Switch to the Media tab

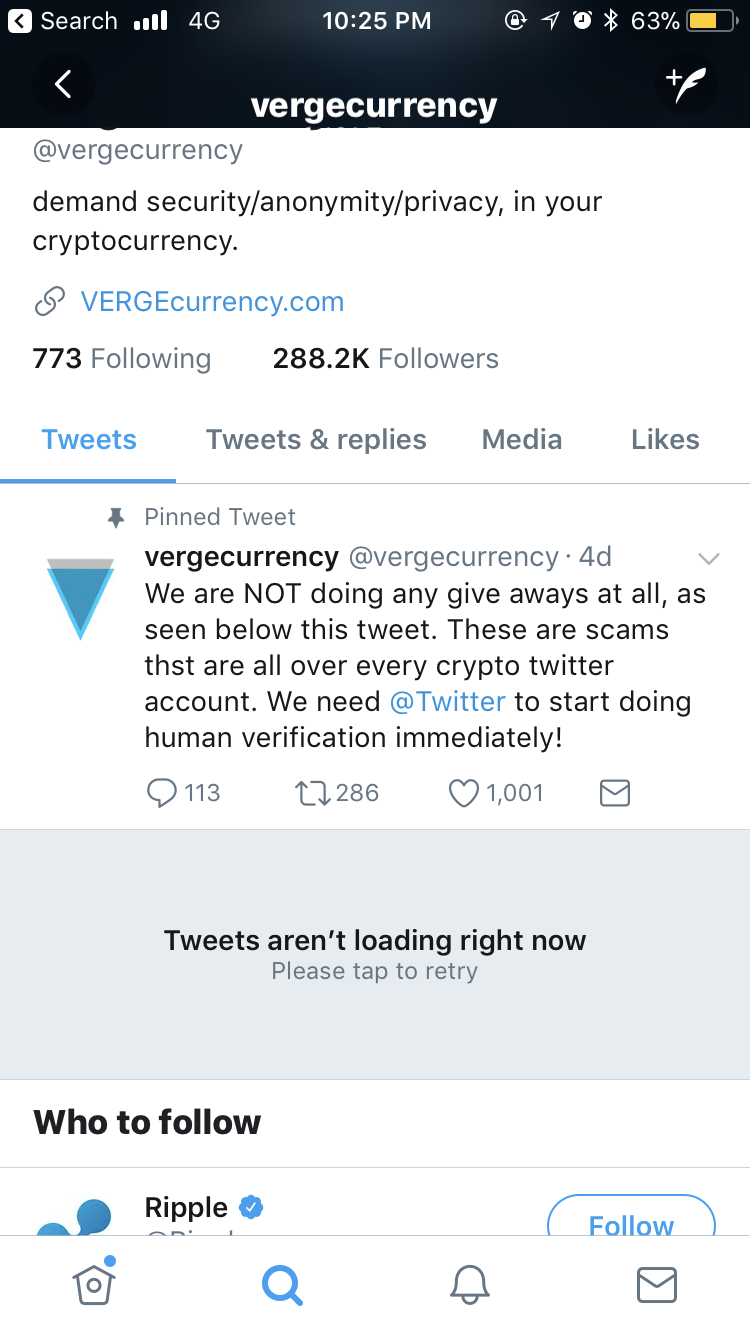(521, 440)
